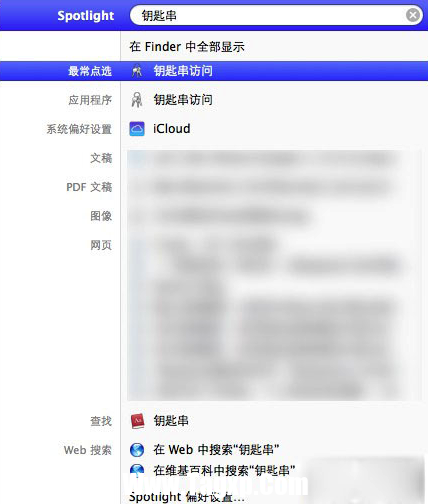Open 钥匙串访问 text under 应用程序
The image size is (428, 504).
[x=183, y=100]
